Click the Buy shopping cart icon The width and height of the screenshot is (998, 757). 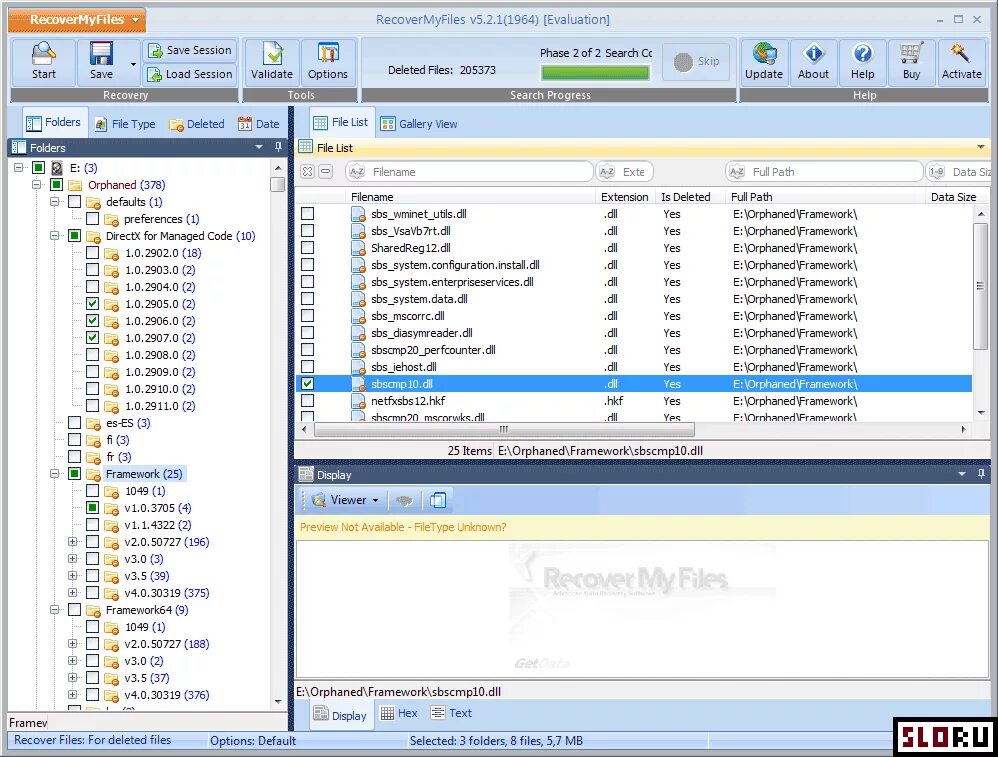point(911,54)
